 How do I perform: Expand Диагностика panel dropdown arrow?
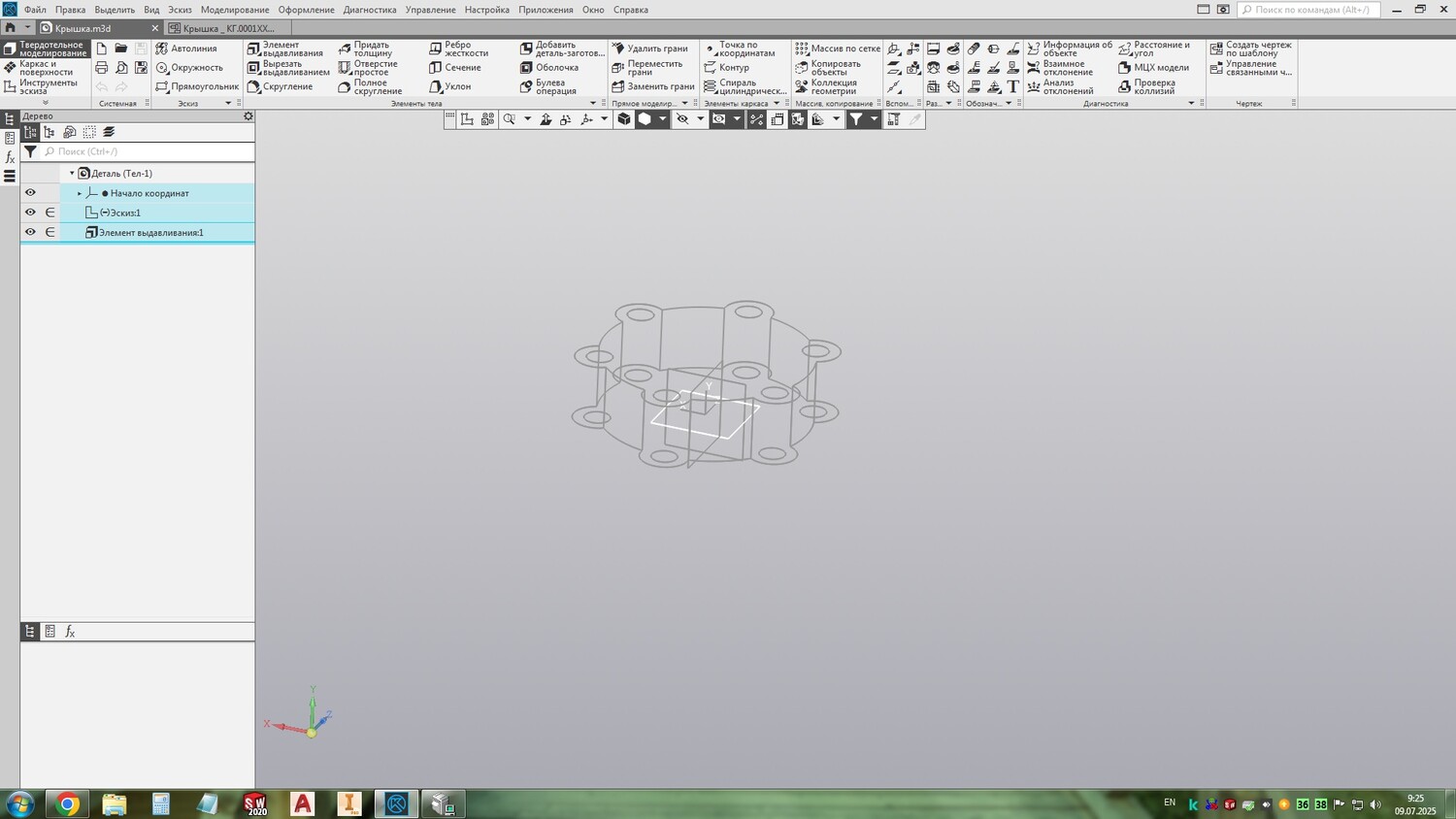point(1191,103)
